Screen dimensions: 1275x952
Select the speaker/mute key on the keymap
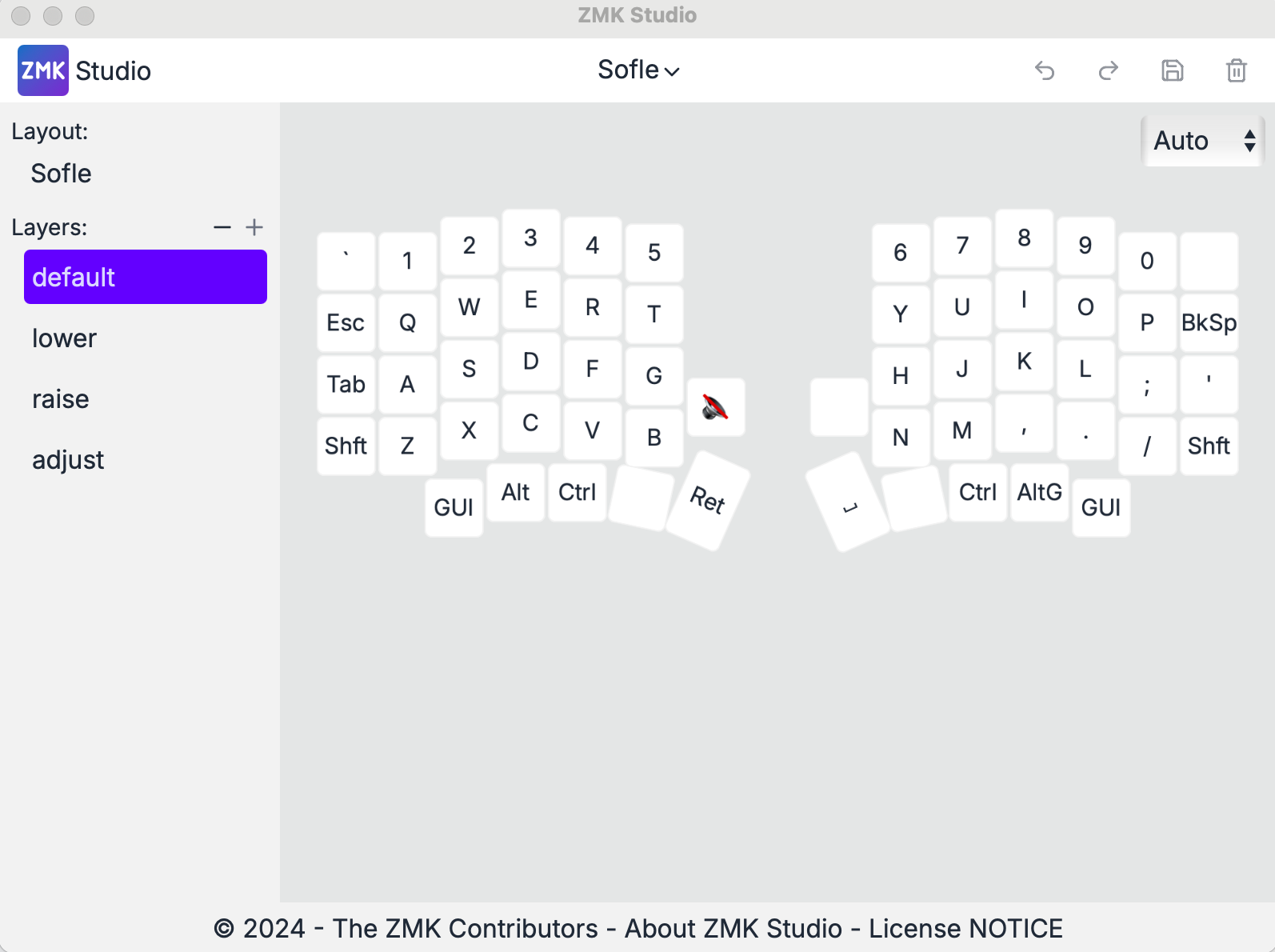[x=715, y=408]
